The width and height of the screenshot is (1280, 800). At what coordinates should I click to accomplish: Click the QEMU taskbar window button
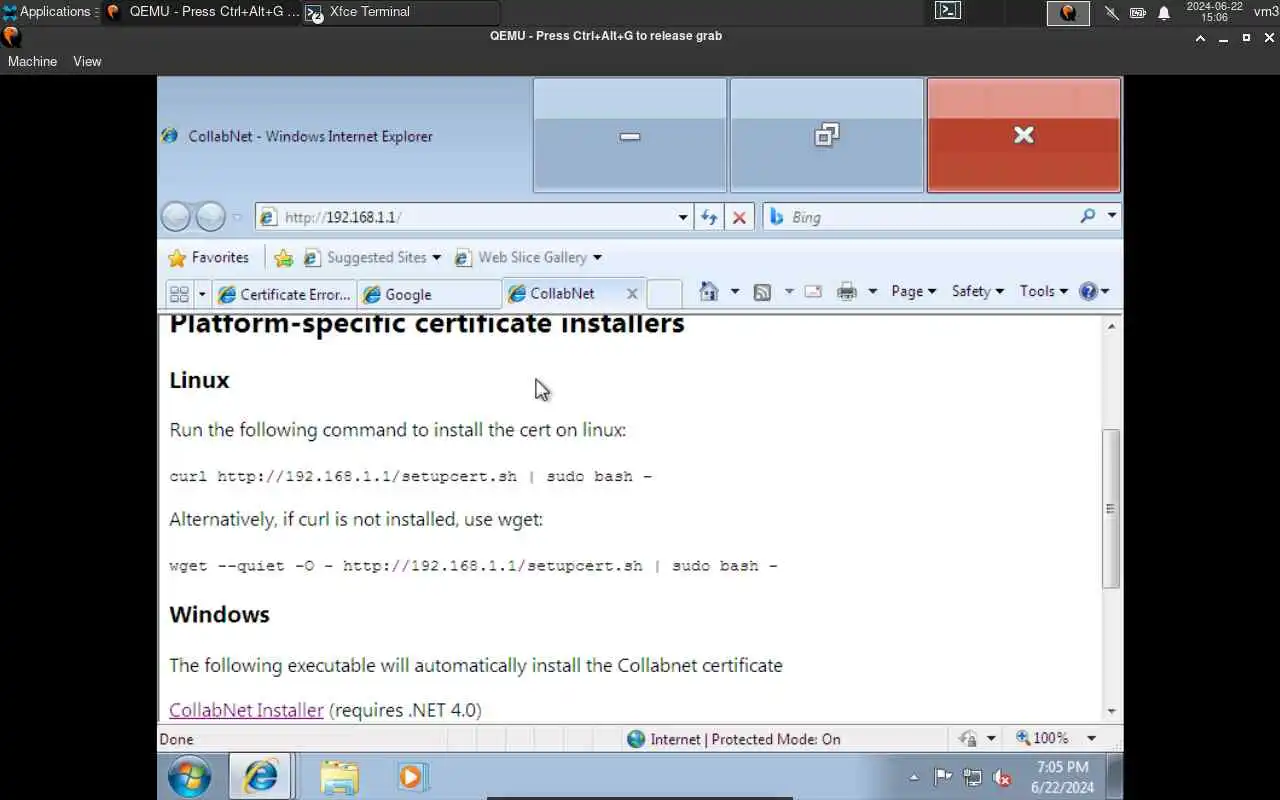tap(200, 12)
